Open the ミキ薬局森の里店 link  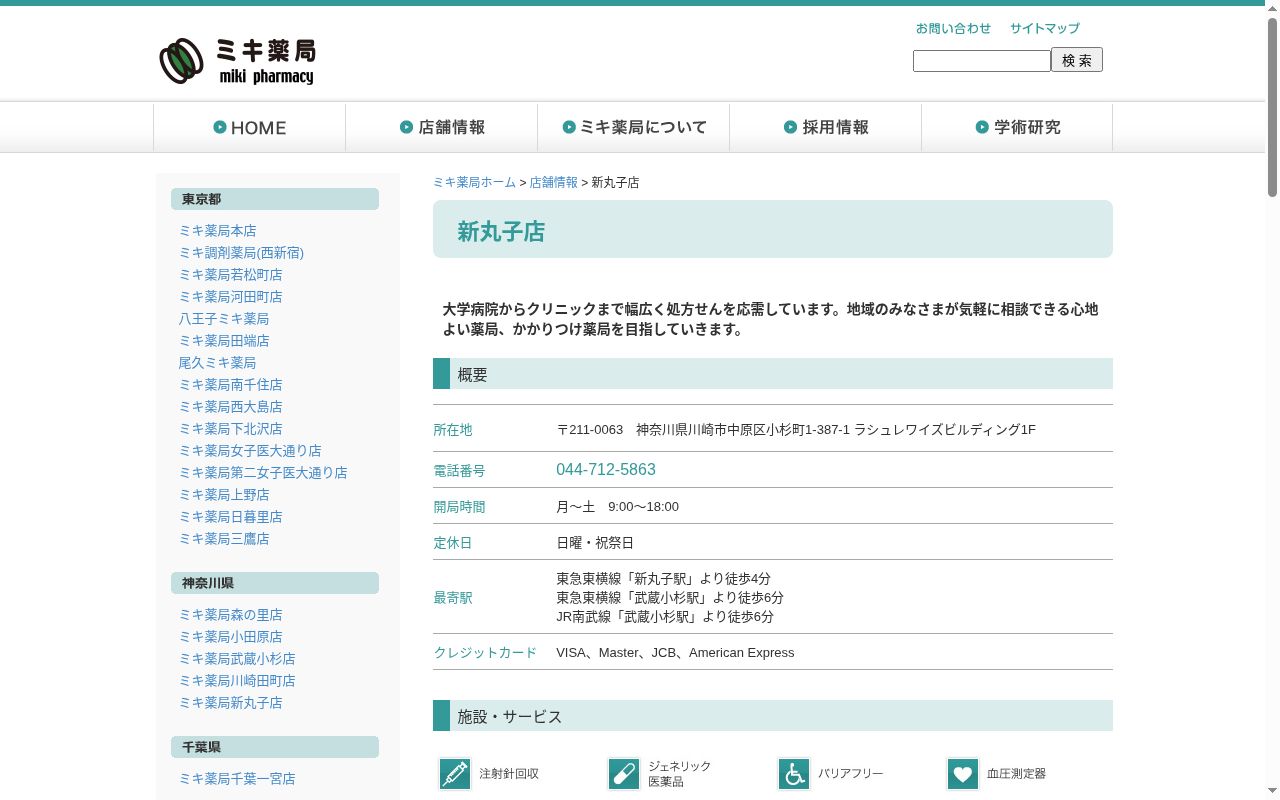(x=230, y=615)
